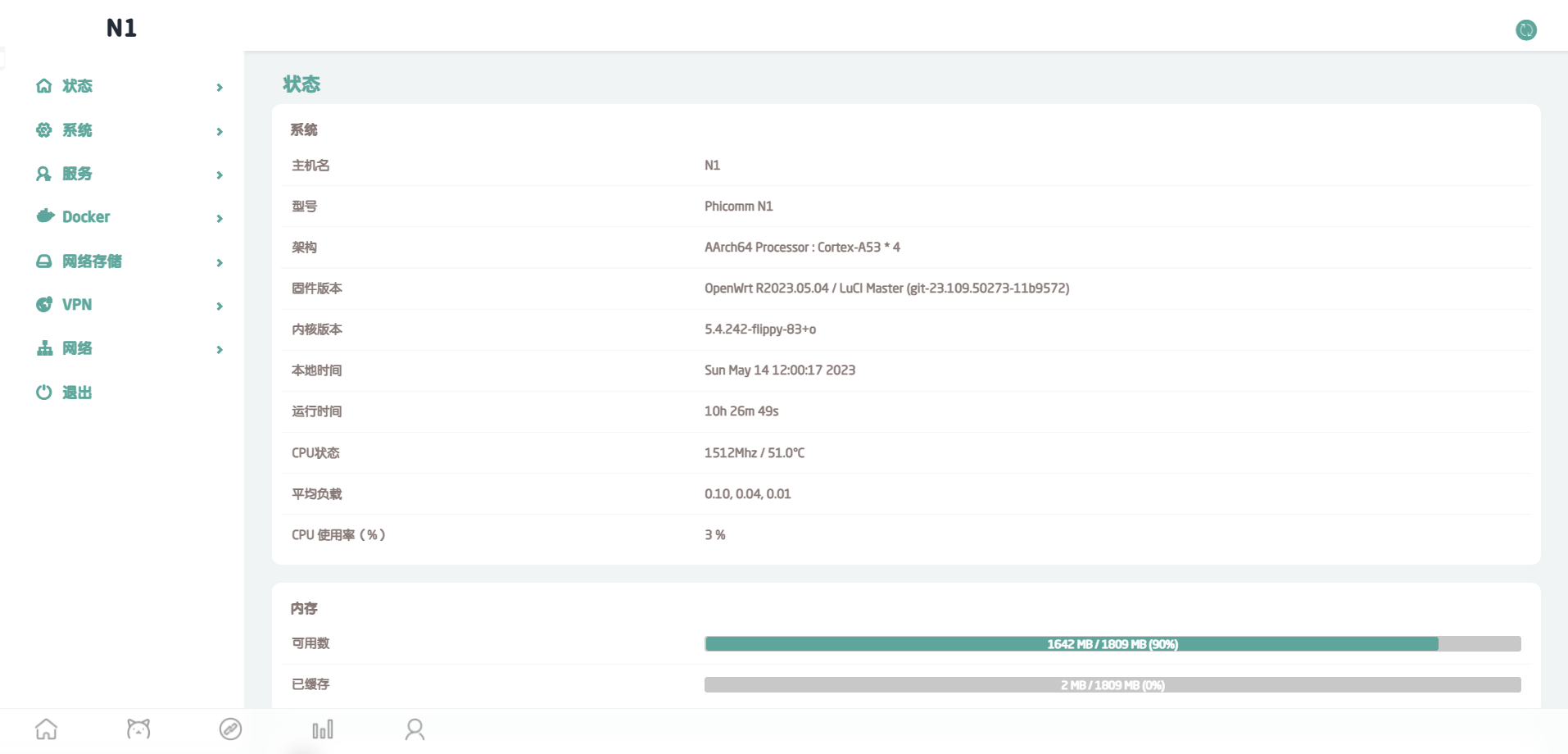This screenshot has height=754, width=1568.
Task: Select the power icon next to 退出
Action: pos(44,392)
